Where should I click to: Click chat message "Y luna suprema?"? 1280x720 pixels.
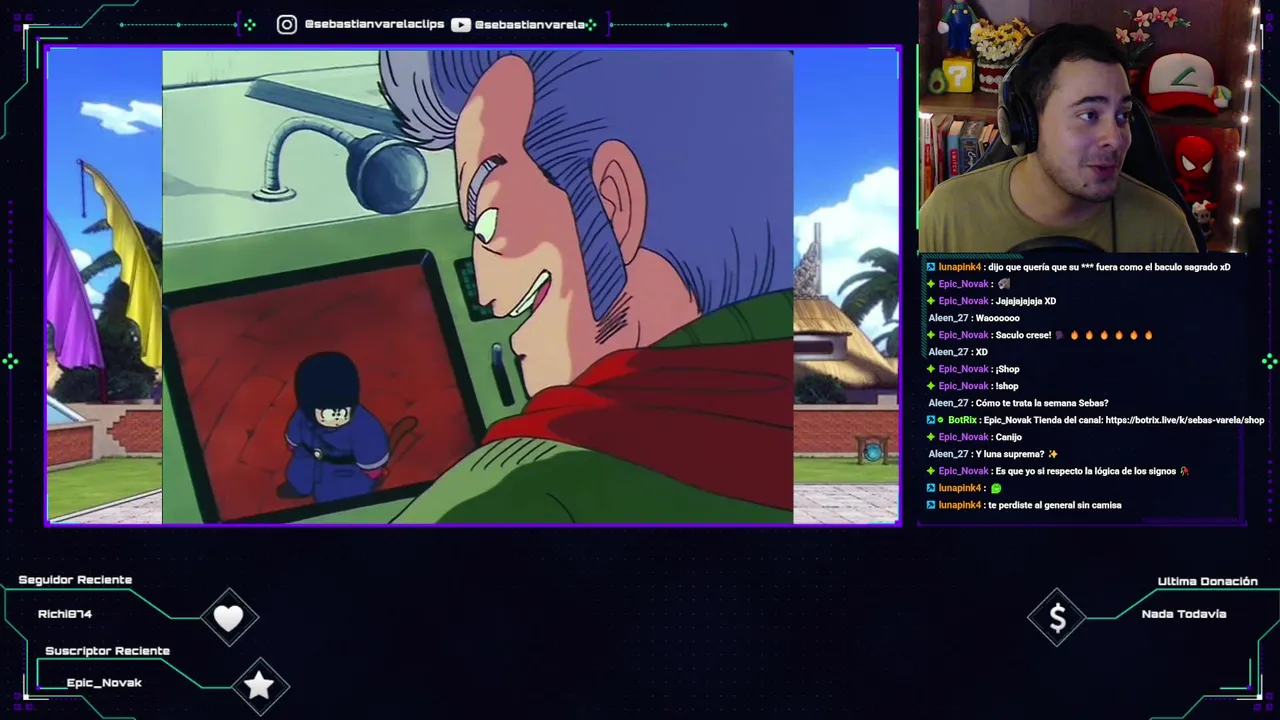[x=1009, y=454]
